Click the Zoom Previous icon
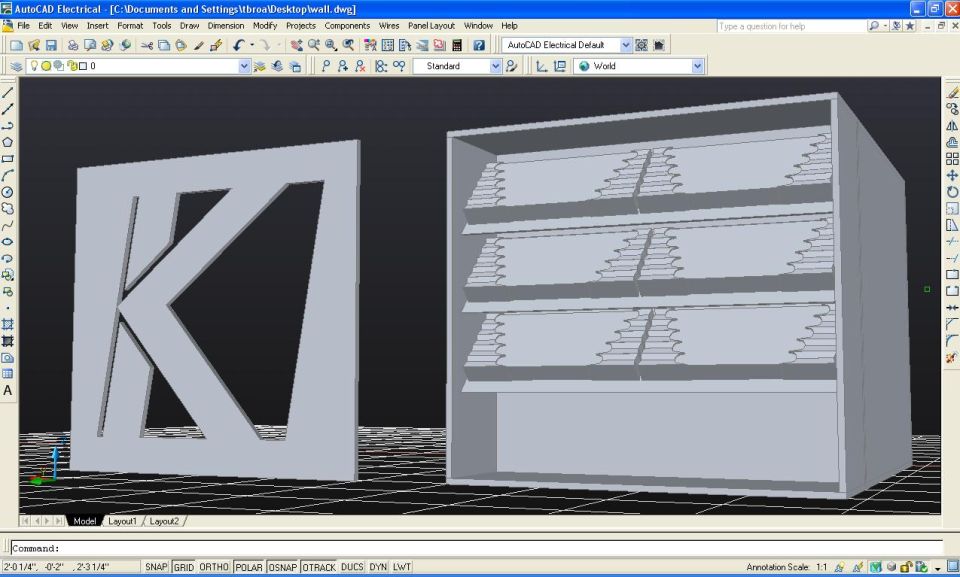Viewport: 960px width, 577px height. (348, 45)
